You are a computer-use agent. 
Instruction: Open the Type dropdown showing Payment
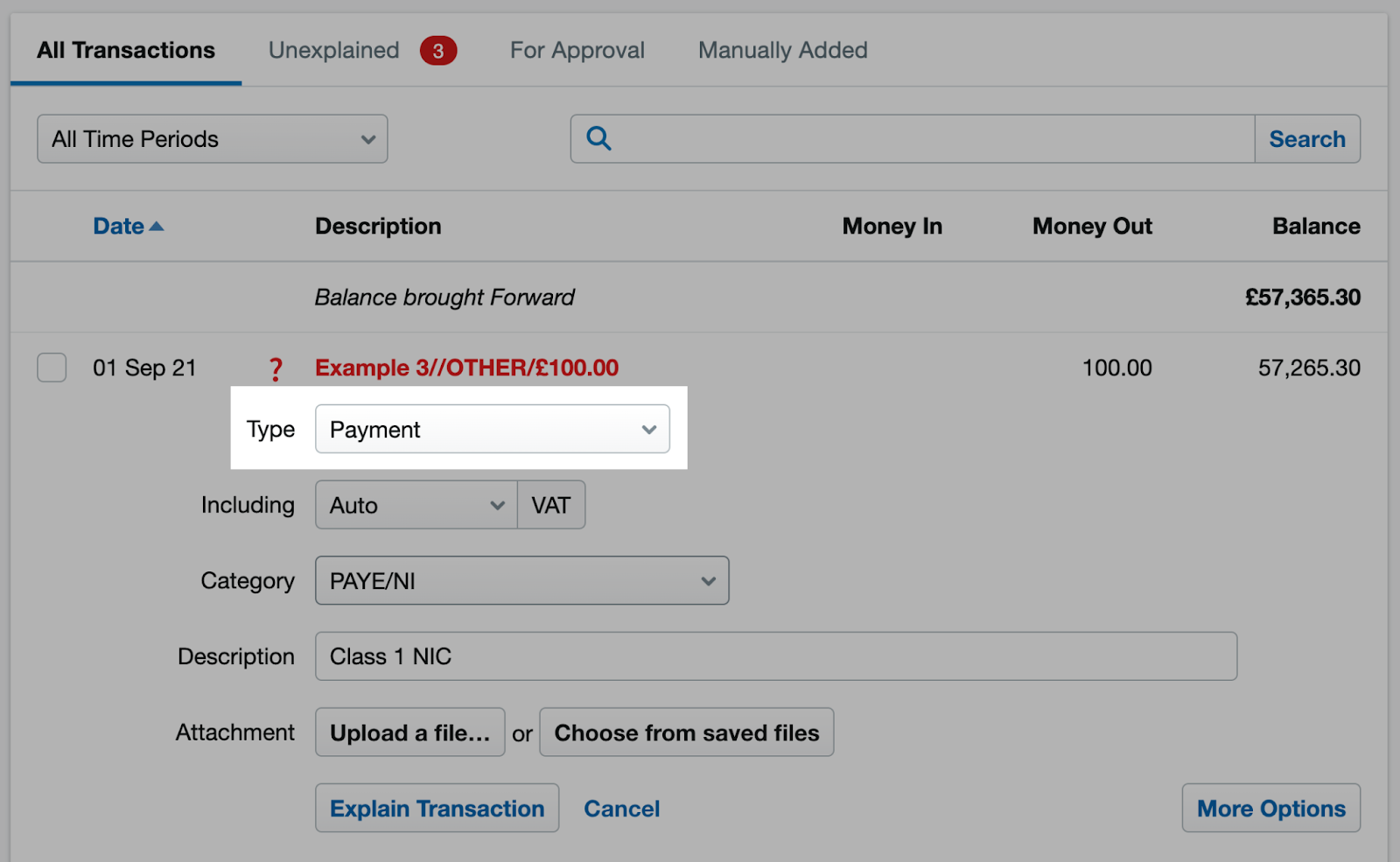click(492, 430)
